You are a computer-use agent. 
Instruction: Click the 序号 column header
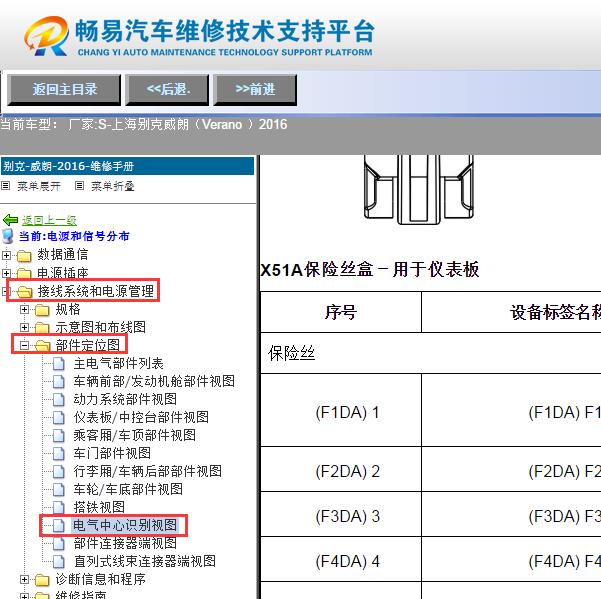click(x=341, y=312)
